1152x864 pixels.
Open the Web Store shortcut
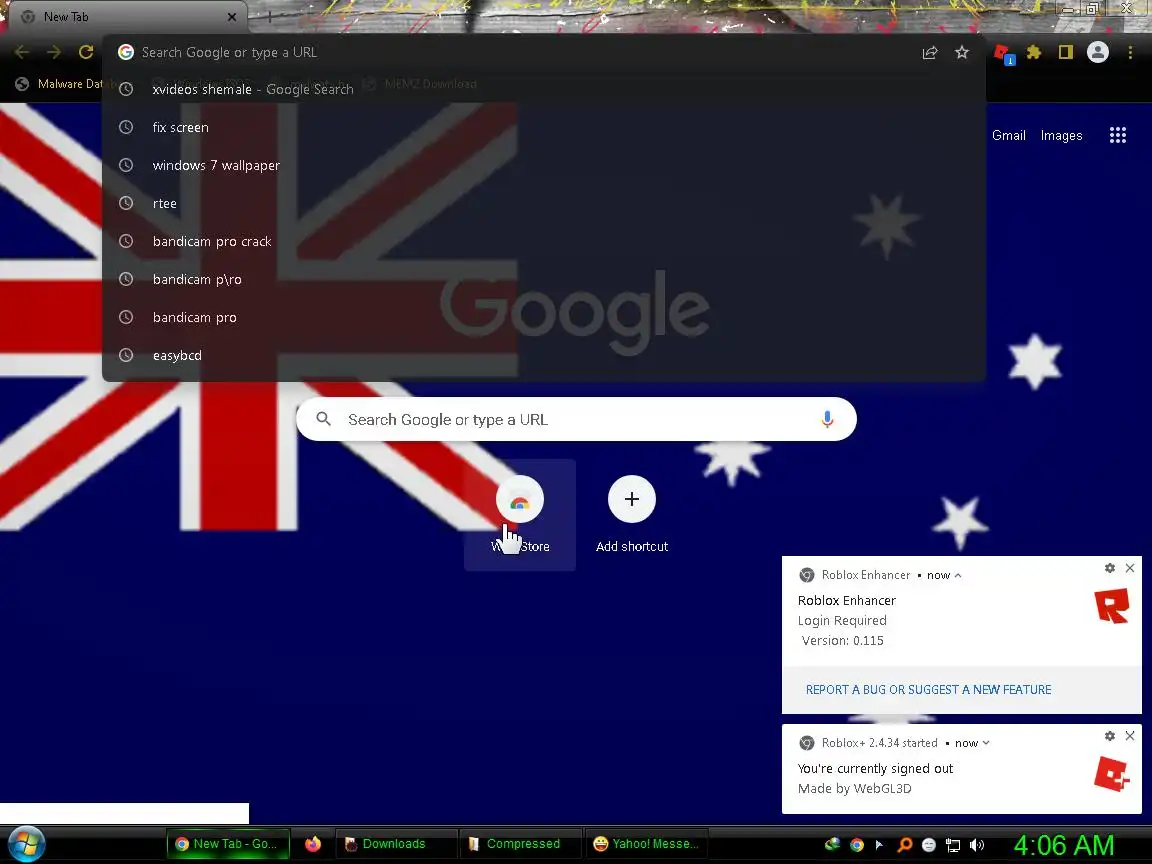519,514
